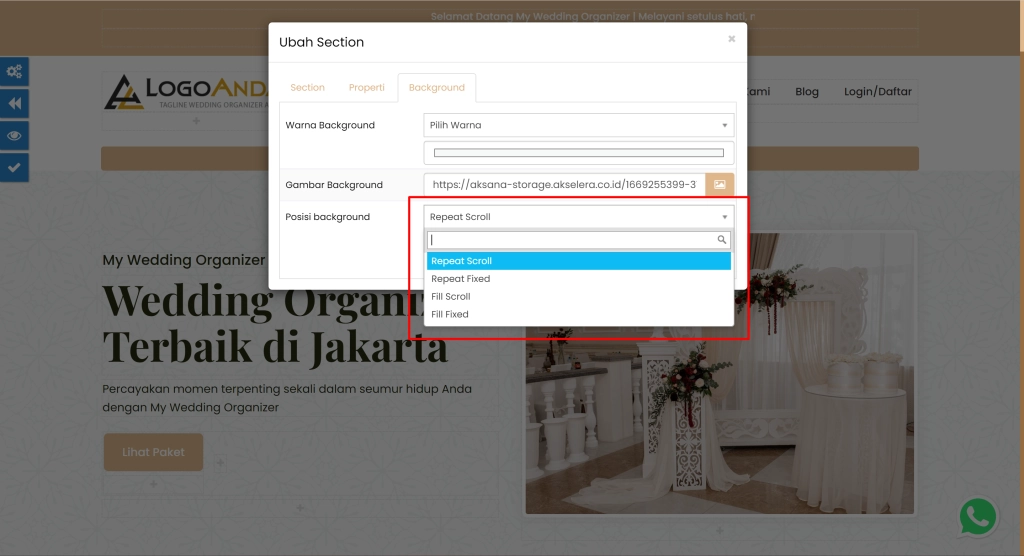Close the Ubah Section dialog
Image resolution: width=1024 pixels, height=556 pixels.
[x=731, y=39]
